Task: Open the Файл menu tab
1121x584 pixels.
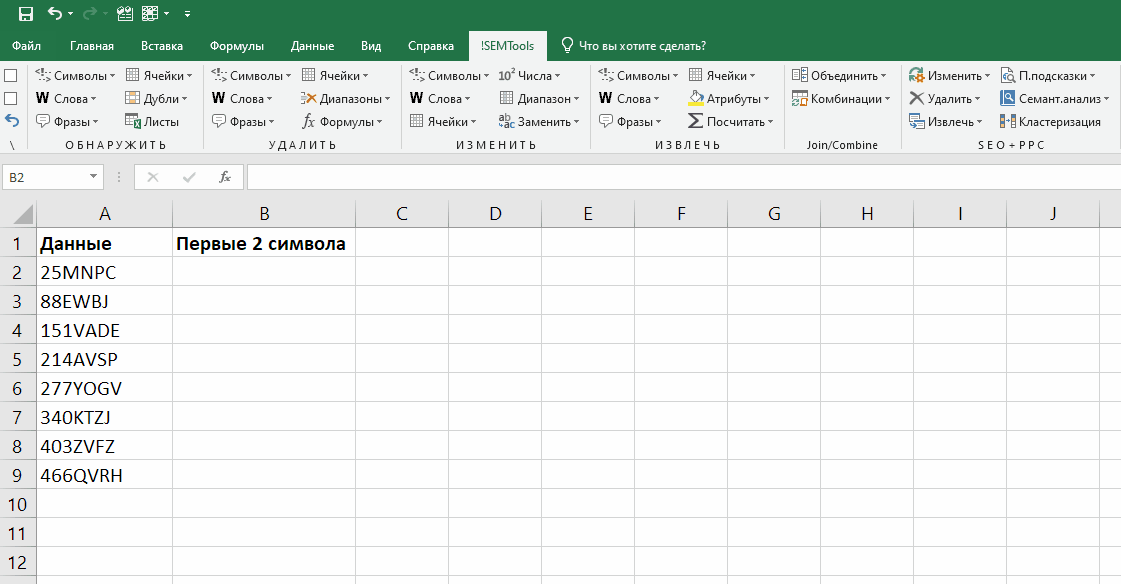Action: (x=26, y=46)
